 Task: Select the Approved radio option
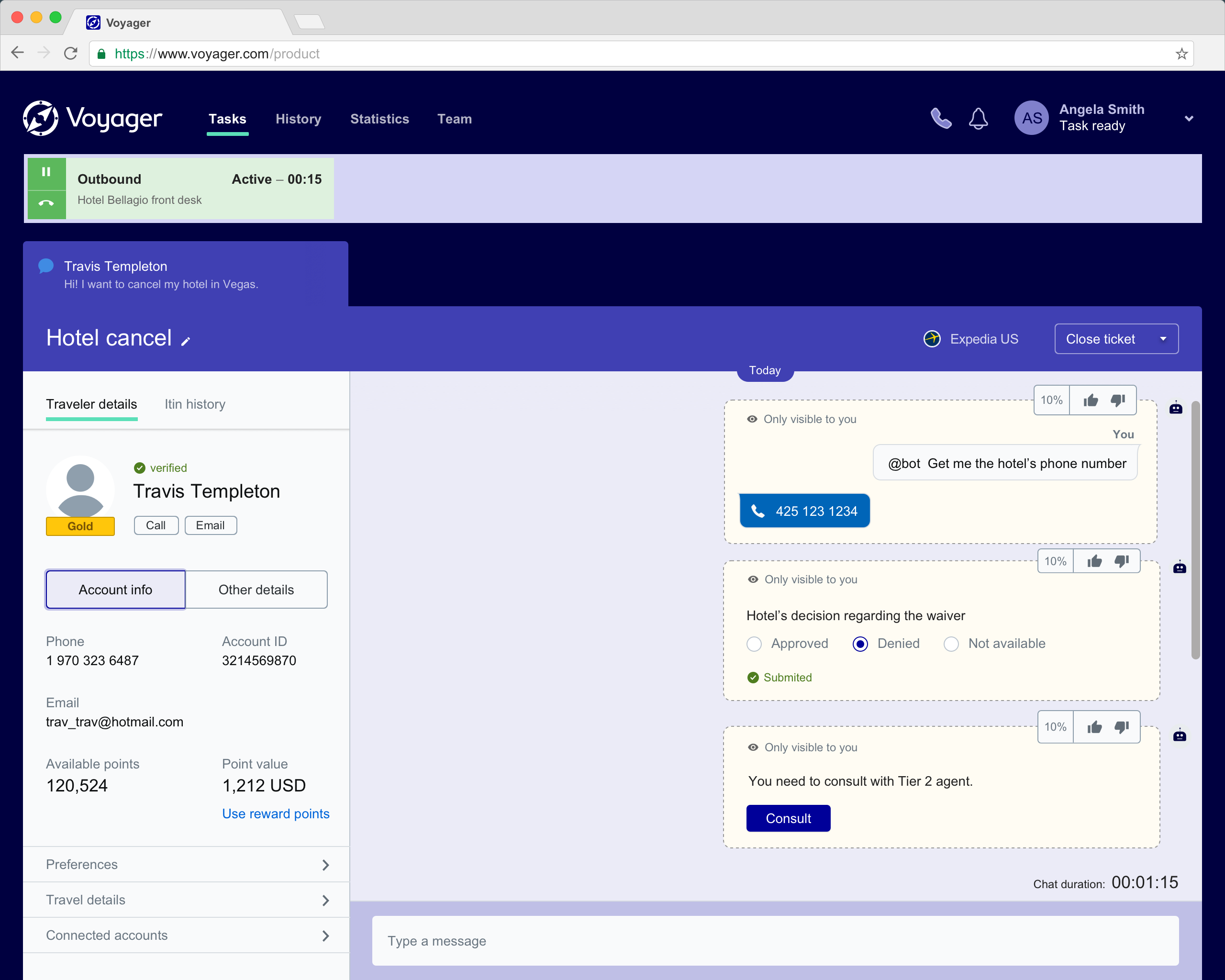coord(754,644)
